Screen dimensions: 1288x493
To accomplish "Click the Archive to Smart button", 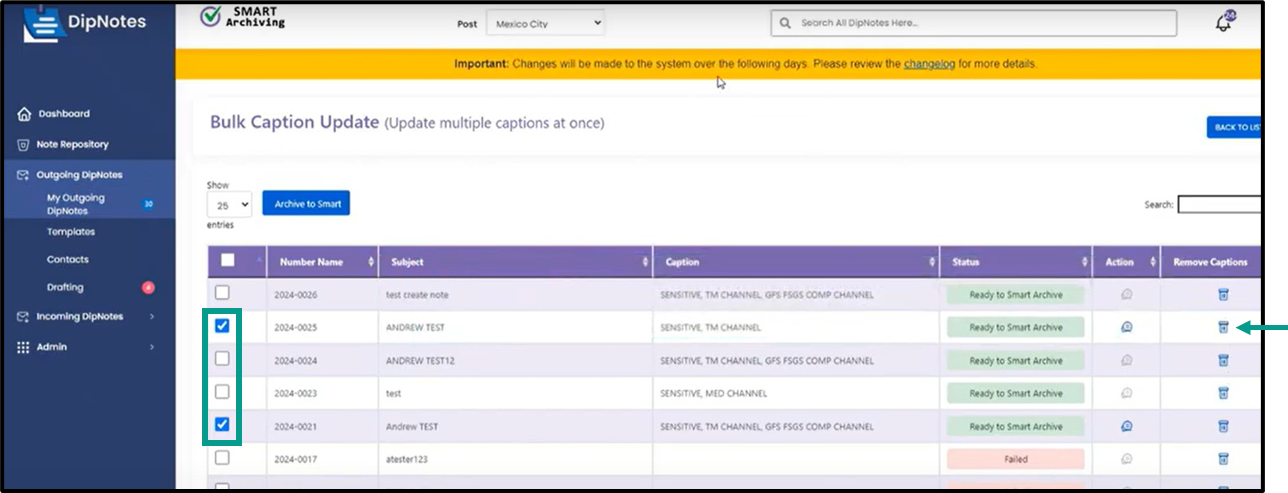I will (x=306, y=203).
